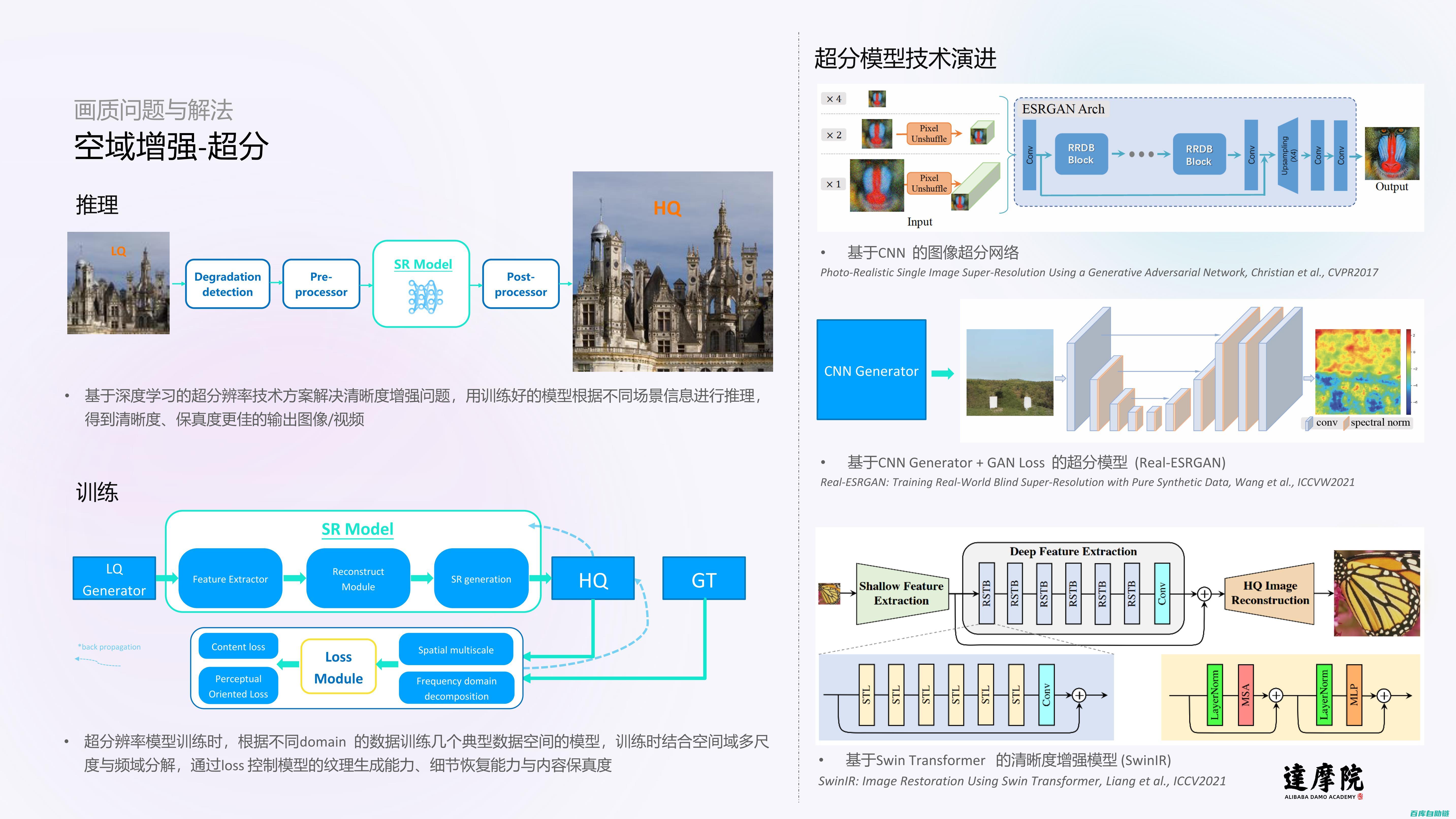
Task: Click the first RRDB Block
Action: 1081,154
